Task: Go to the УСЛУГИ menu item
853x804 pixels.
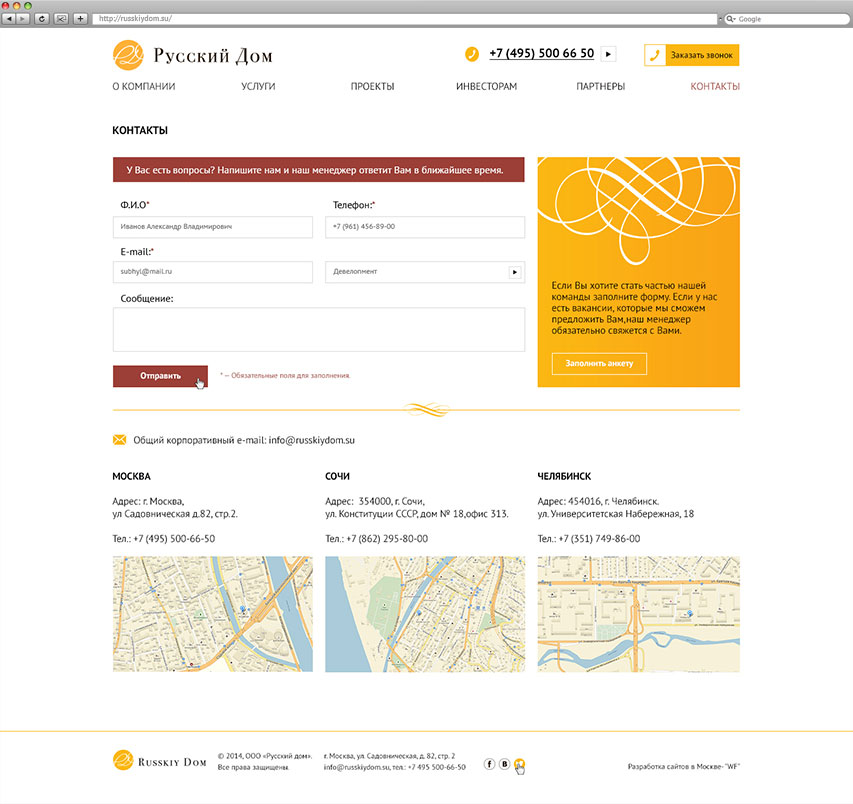Action: (x=258, y=86)
